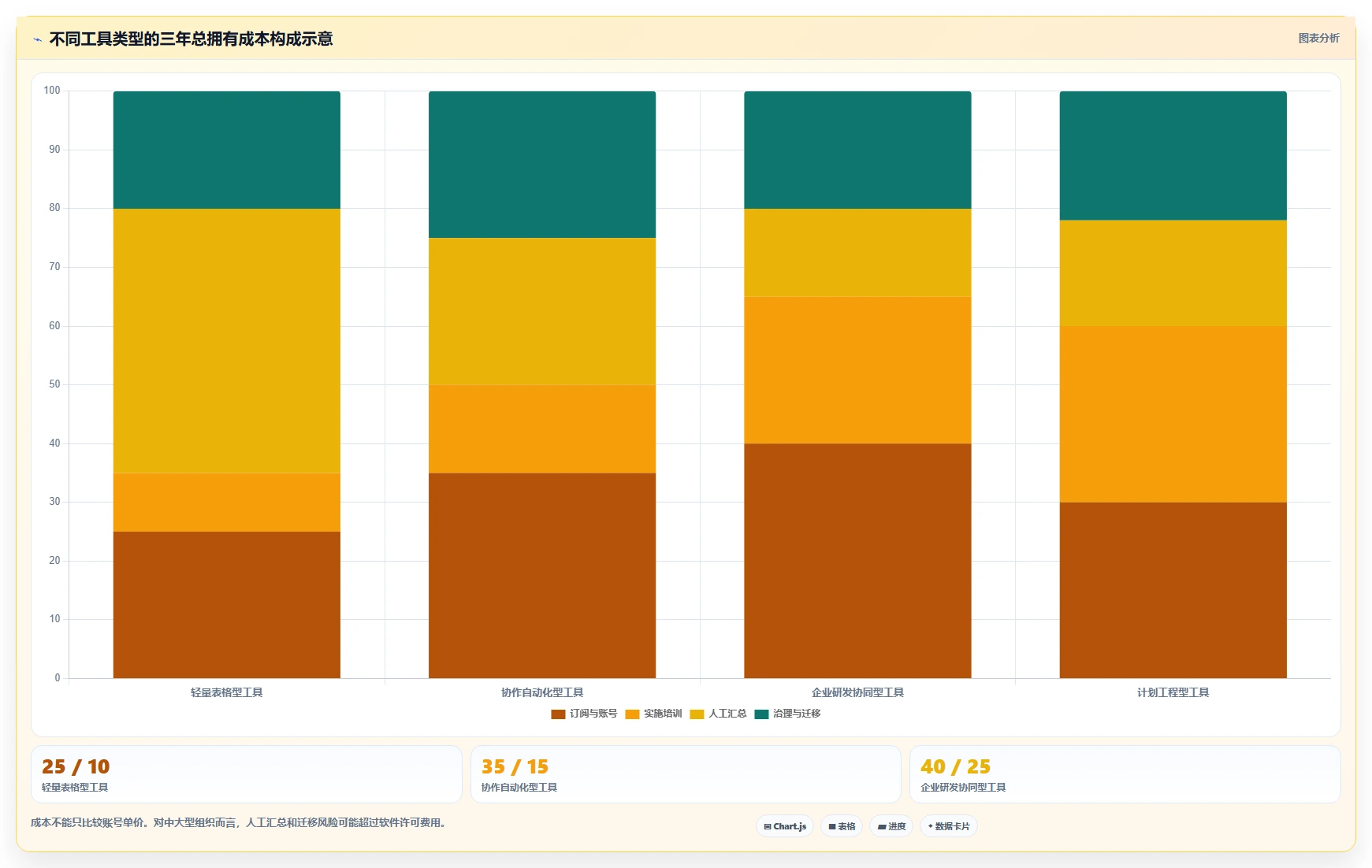1372x868 pixels.
Task: Click the yellow segment of the 轻量表格型工具 bar
Action: click(227, 340)
